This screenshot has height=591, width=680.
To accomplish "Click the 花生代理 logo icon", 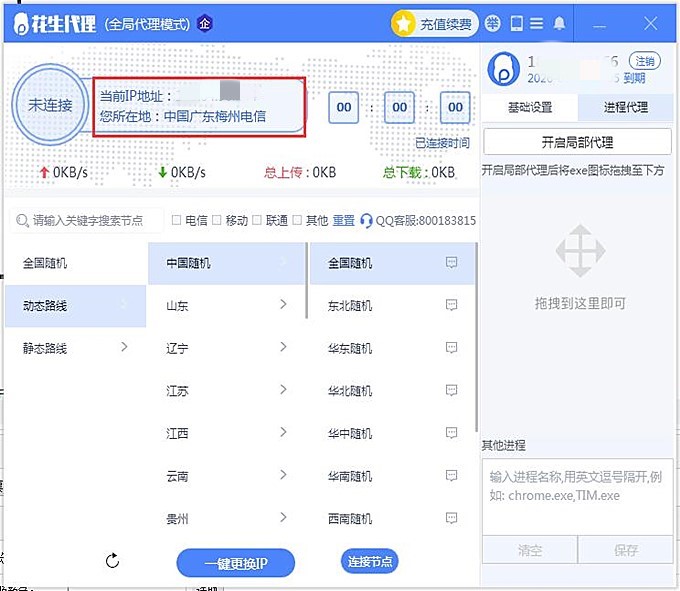I will pos(21,23).
